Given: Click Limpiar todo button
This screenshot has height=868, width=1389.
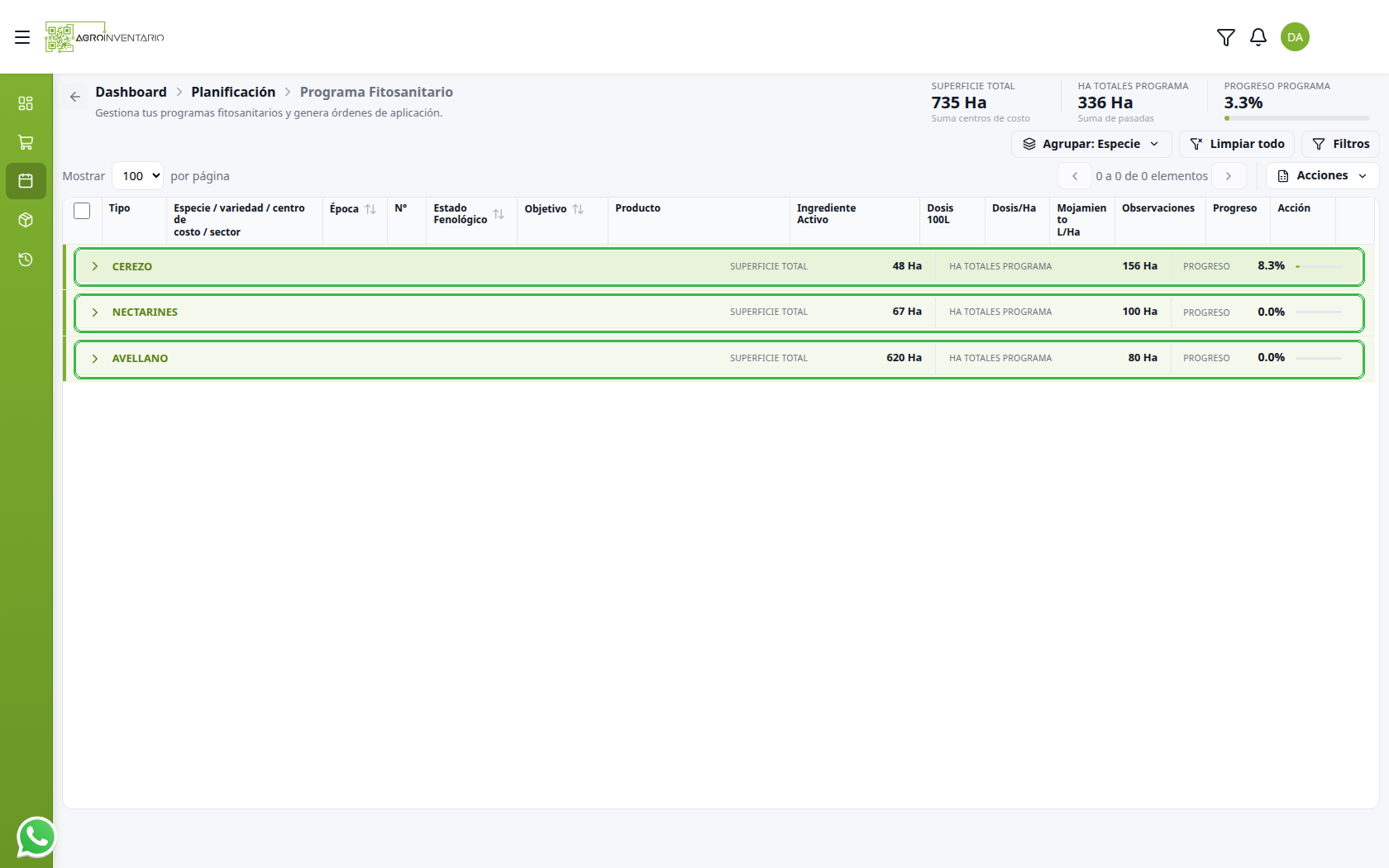Looking at the screenshot, I should point(1237,144).
